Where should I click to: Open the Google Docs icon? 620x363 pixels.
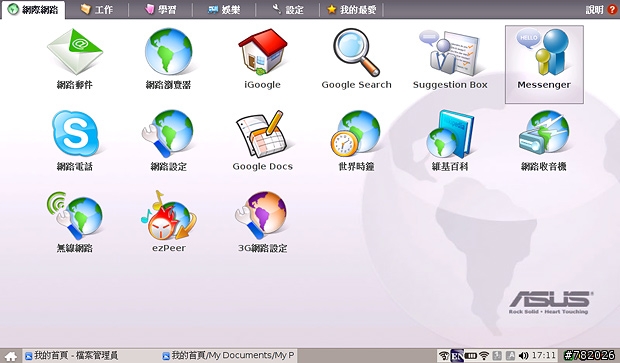click(x=262, y=134)
